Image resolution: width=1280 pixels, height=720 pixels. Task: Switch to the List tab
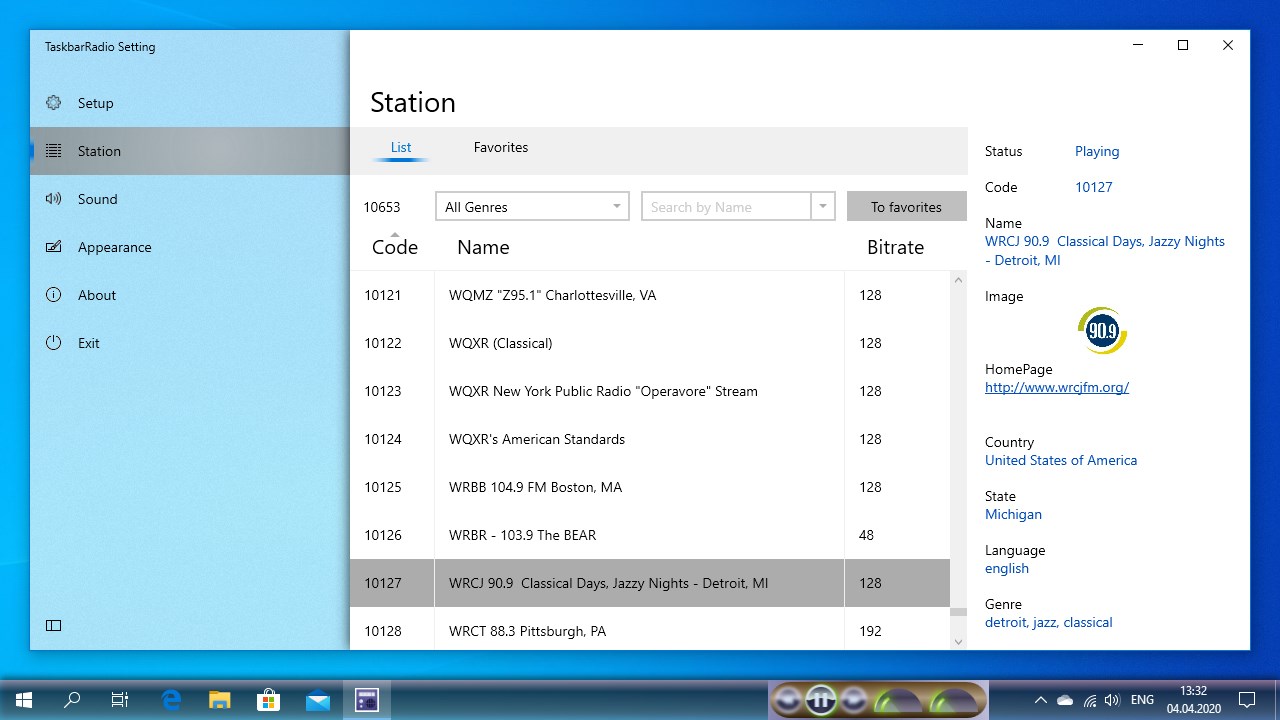pos(401,147)
